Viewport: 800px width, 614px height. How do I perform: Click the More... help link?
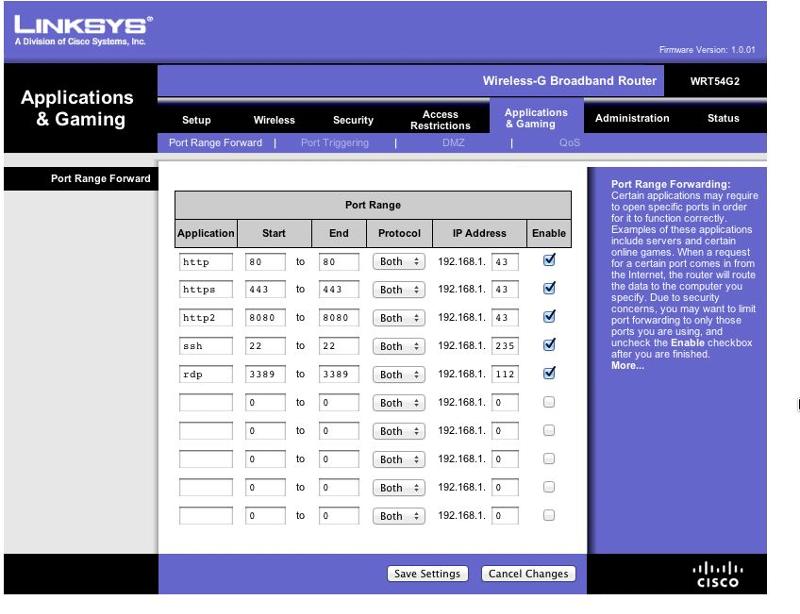pyautogui.click(x=628, y=365)
